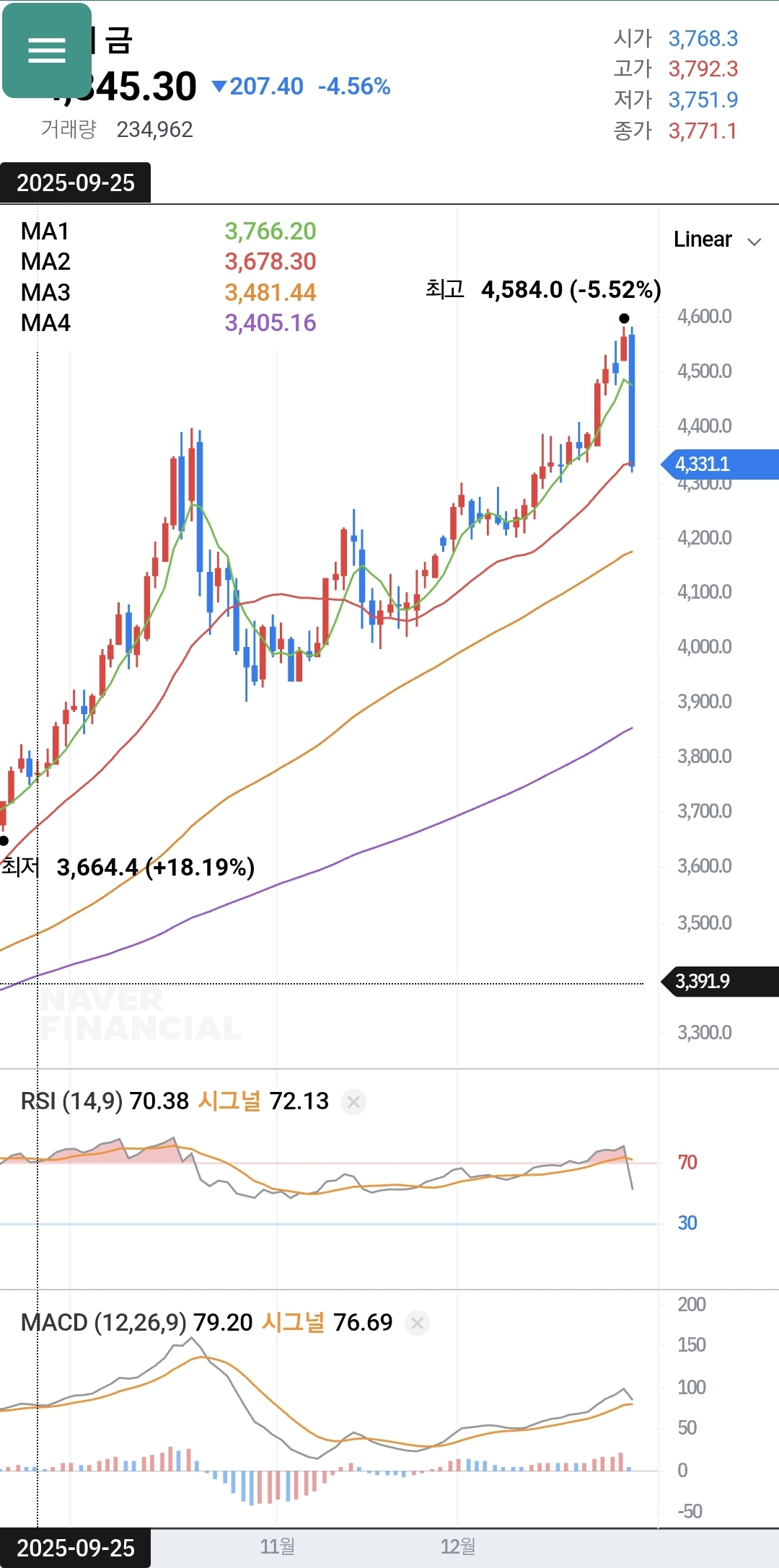
Task: Click the MACD (12,26,9) indicator title
Action: click(x=103, y=1323)
